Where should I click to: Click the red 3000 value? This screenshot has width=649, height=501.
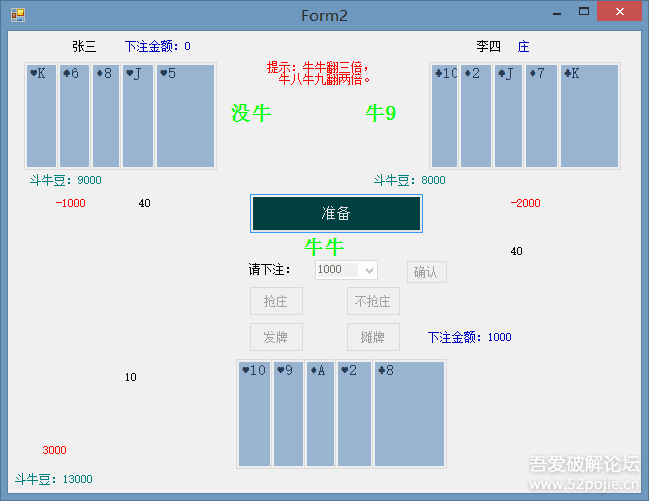click(54, 450)
